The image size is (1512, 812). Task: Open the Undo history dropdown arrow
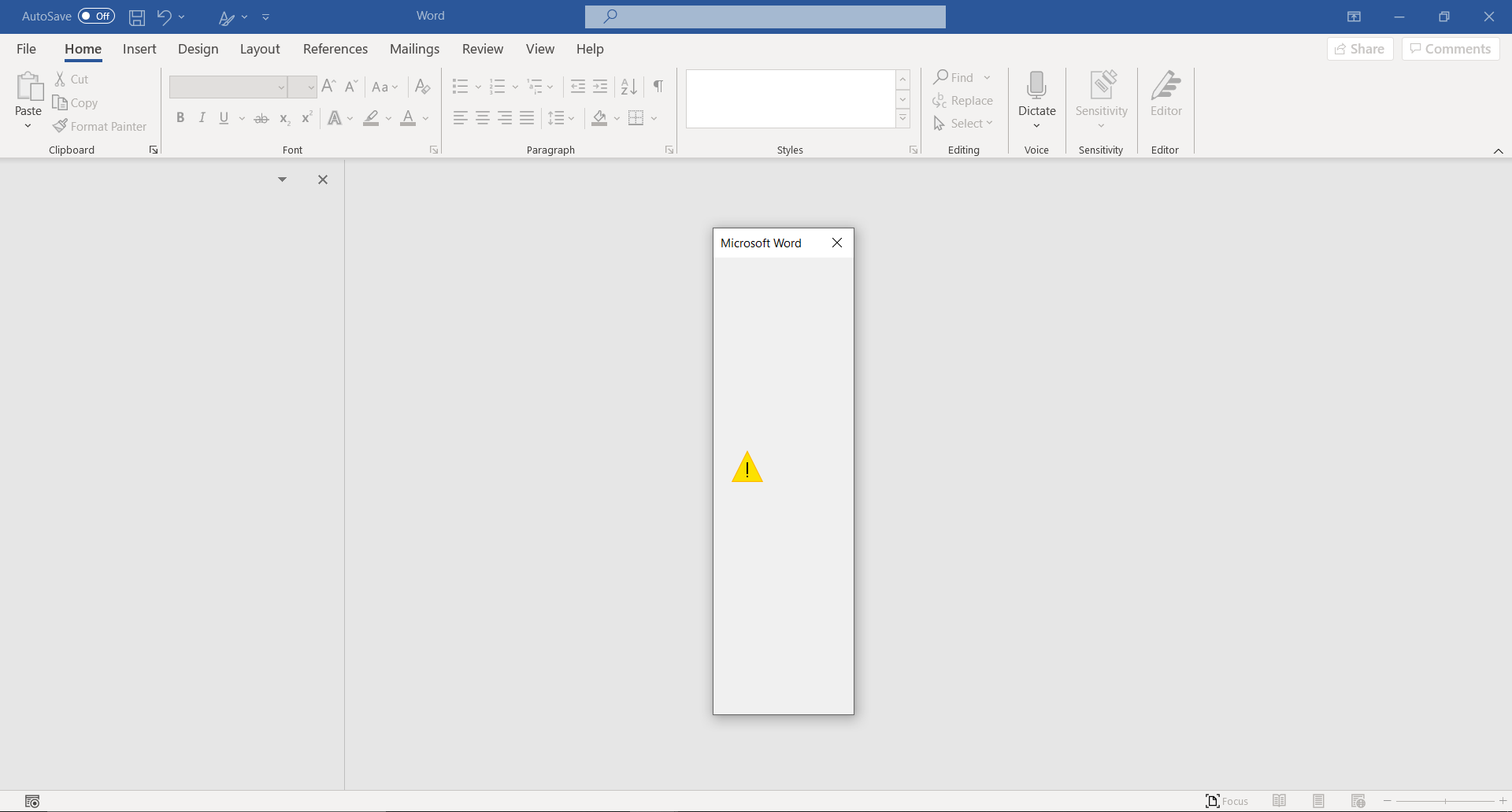182,17
